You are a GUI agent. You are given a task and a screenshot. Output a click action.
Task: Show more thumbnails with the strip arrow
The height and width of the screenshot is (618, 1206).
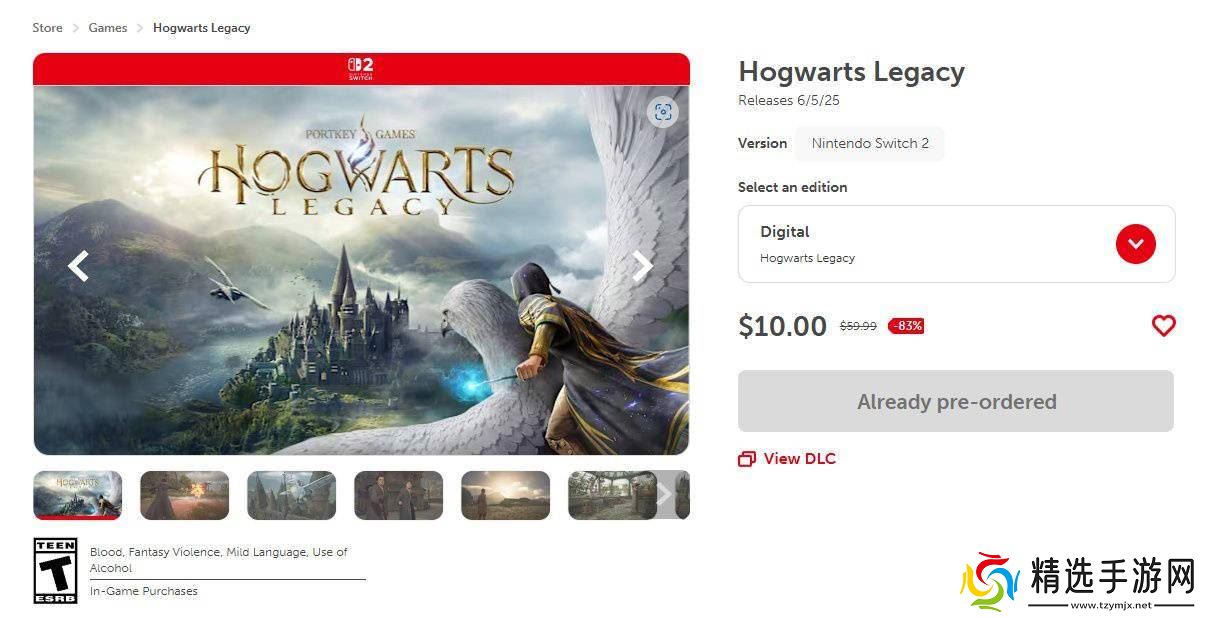click(663, 494)
